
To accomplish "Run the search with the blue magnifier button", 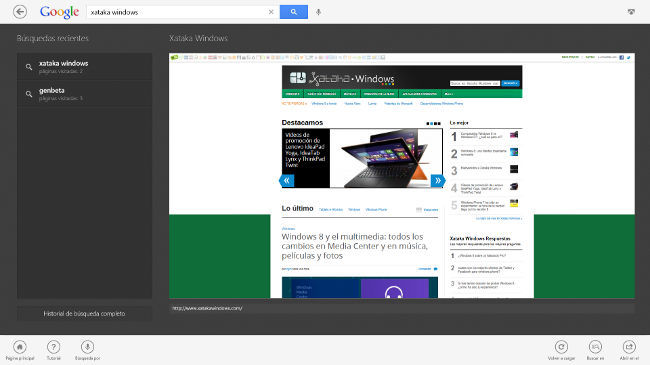I will click(x=294, y=12).
